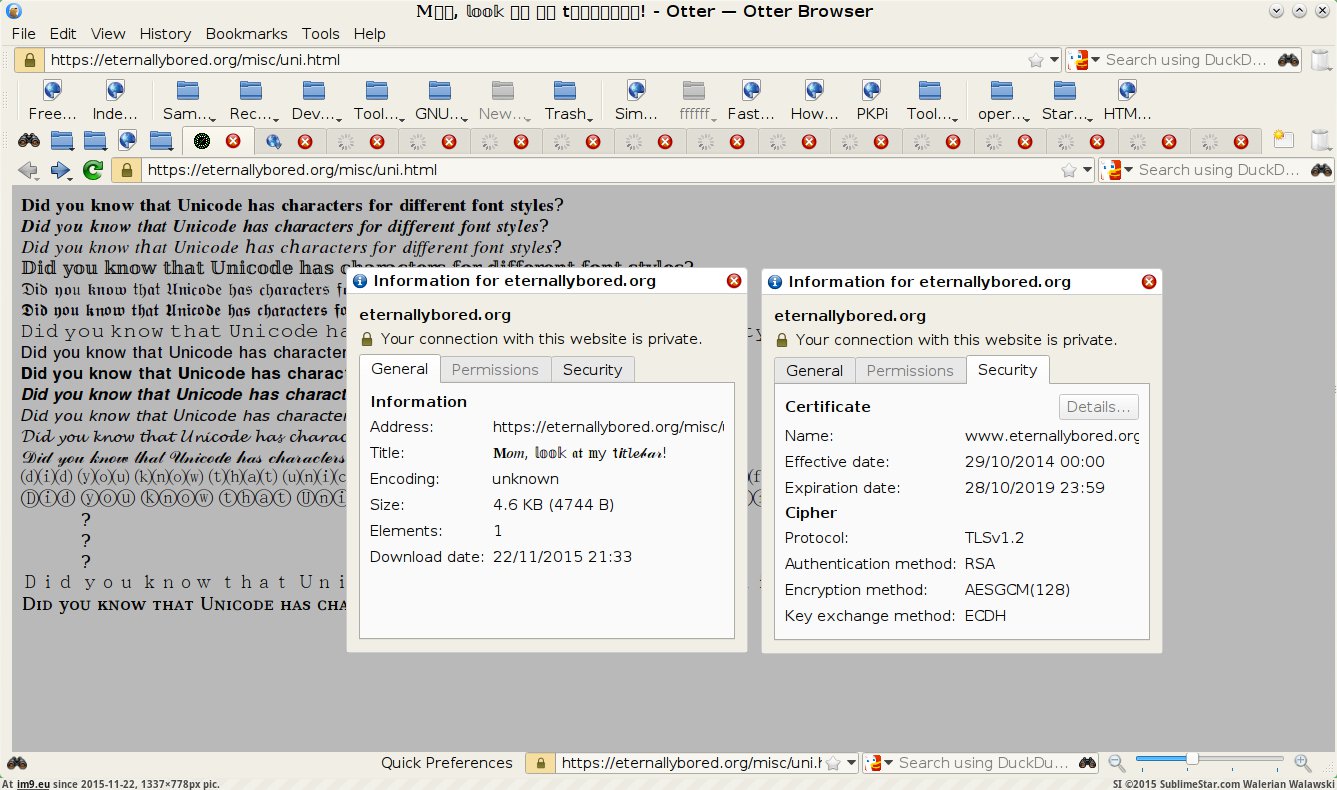
Task: Adjust the page zoom slider
Action: [x=1209, y=760]
